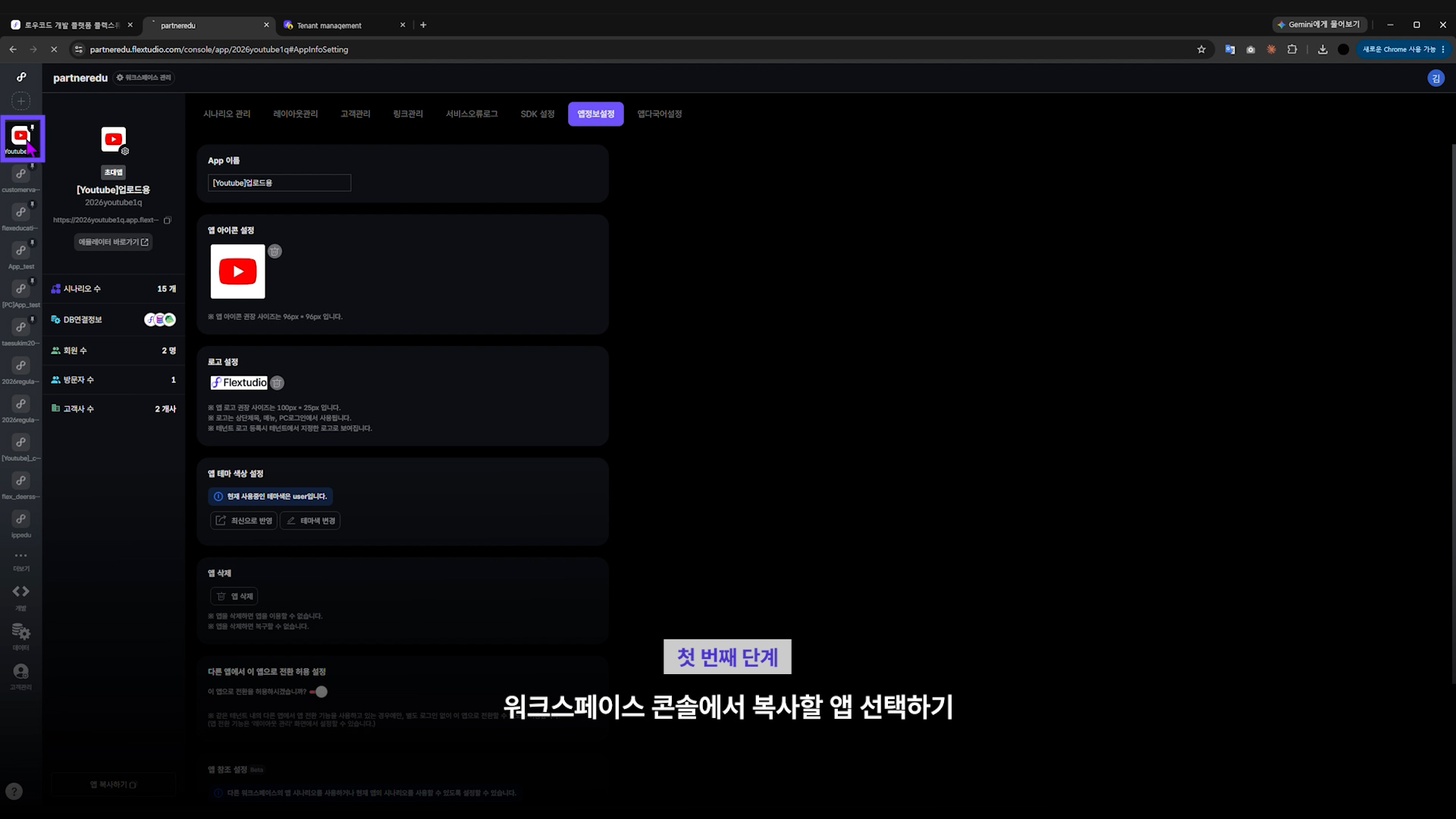
Task: Toggle the allow app switching switch
Action: tap(318, 692)
